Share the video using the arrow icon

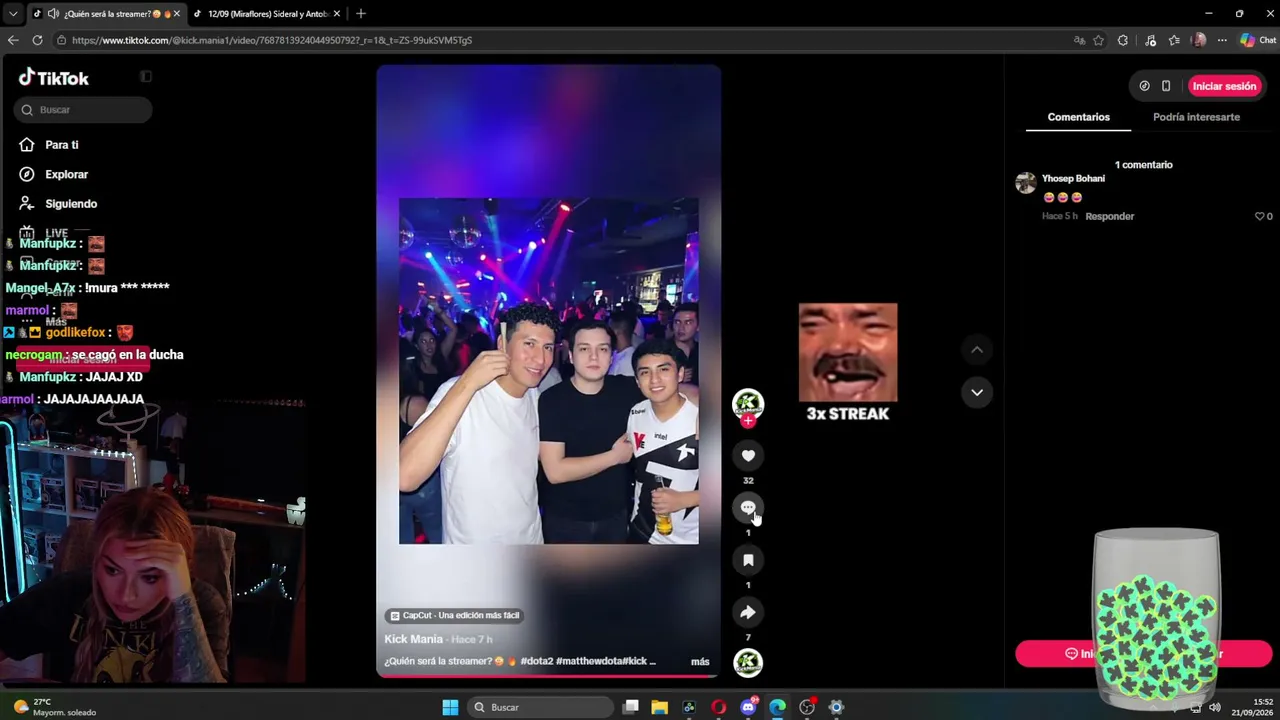click(x=748, y=612)
